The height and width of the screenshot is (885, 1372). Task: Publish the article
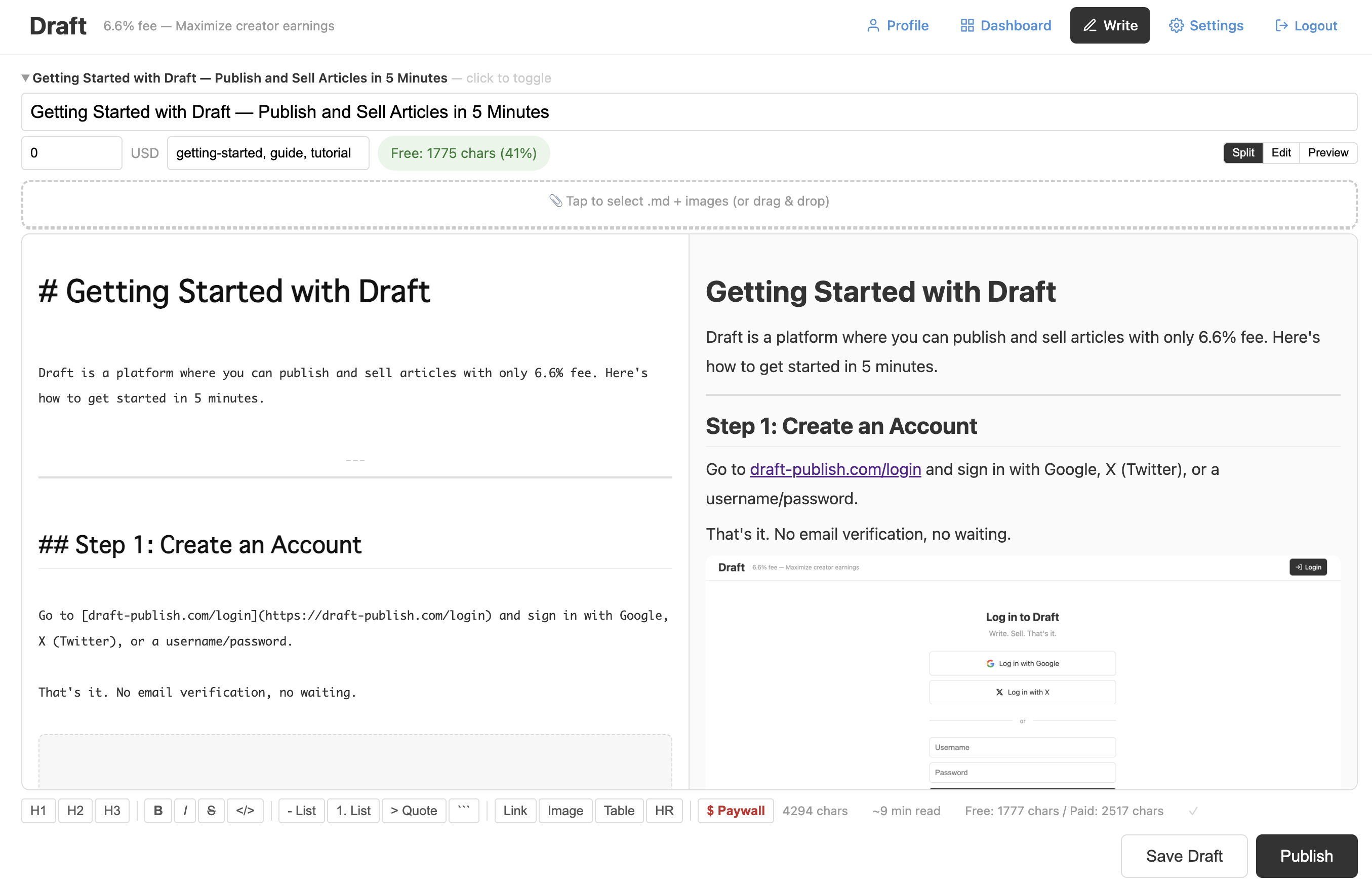tap(1307, 856)
